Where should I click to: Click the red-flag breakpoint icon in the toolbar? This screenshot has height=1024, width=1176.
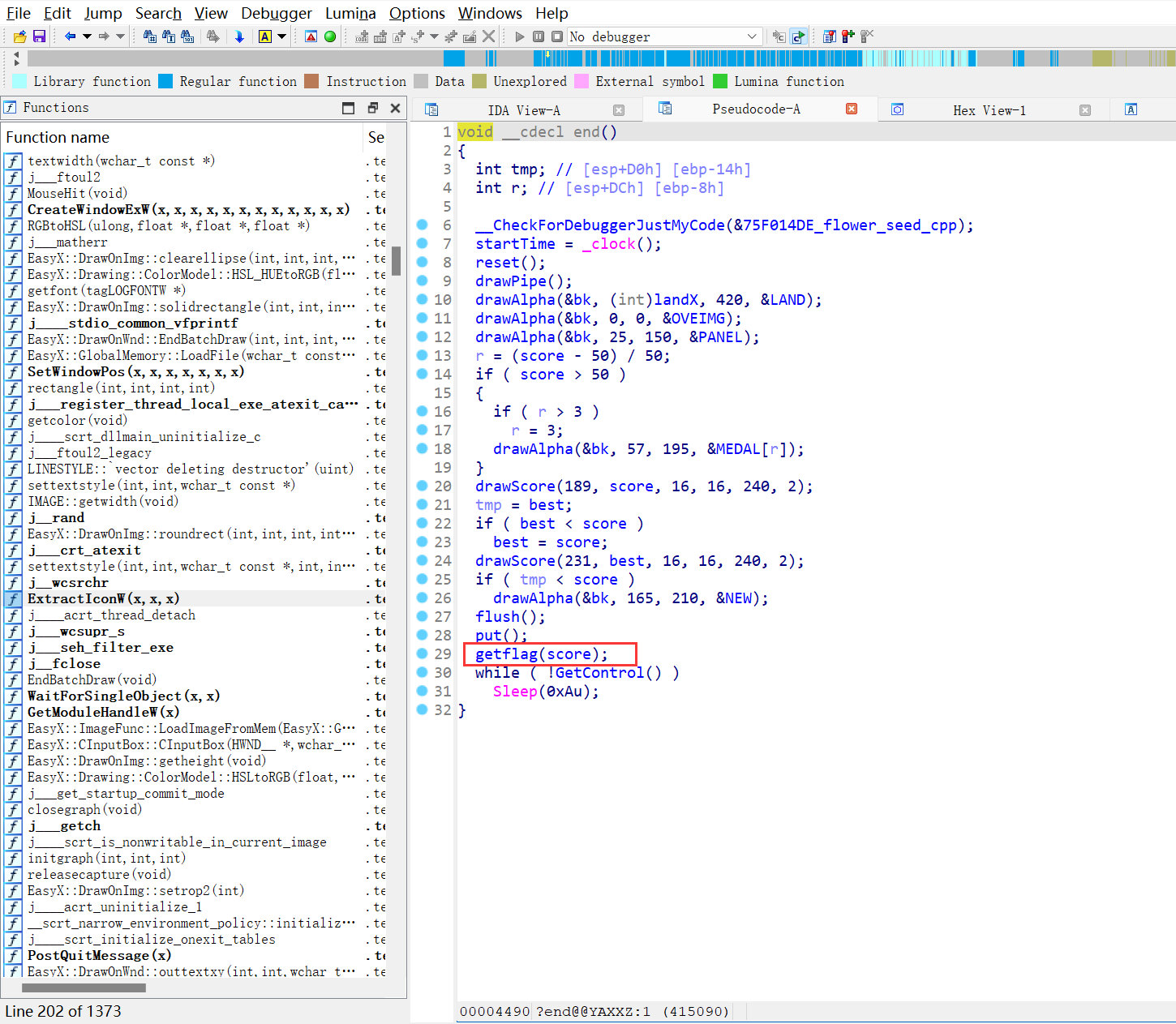[x=848, y=36]
